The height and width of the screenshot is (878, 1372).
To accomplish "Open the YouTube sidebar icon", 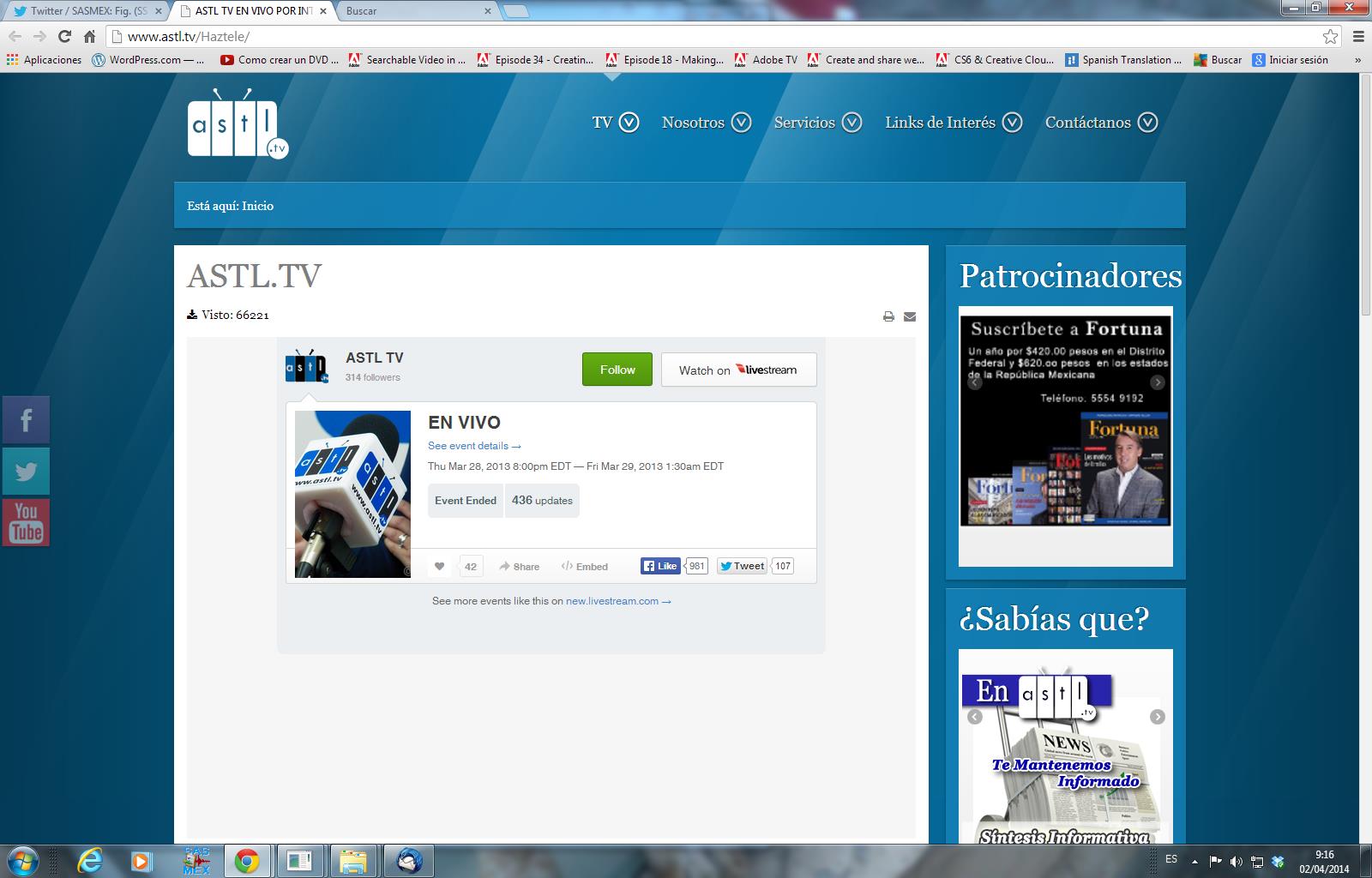I will pos(26,522).
